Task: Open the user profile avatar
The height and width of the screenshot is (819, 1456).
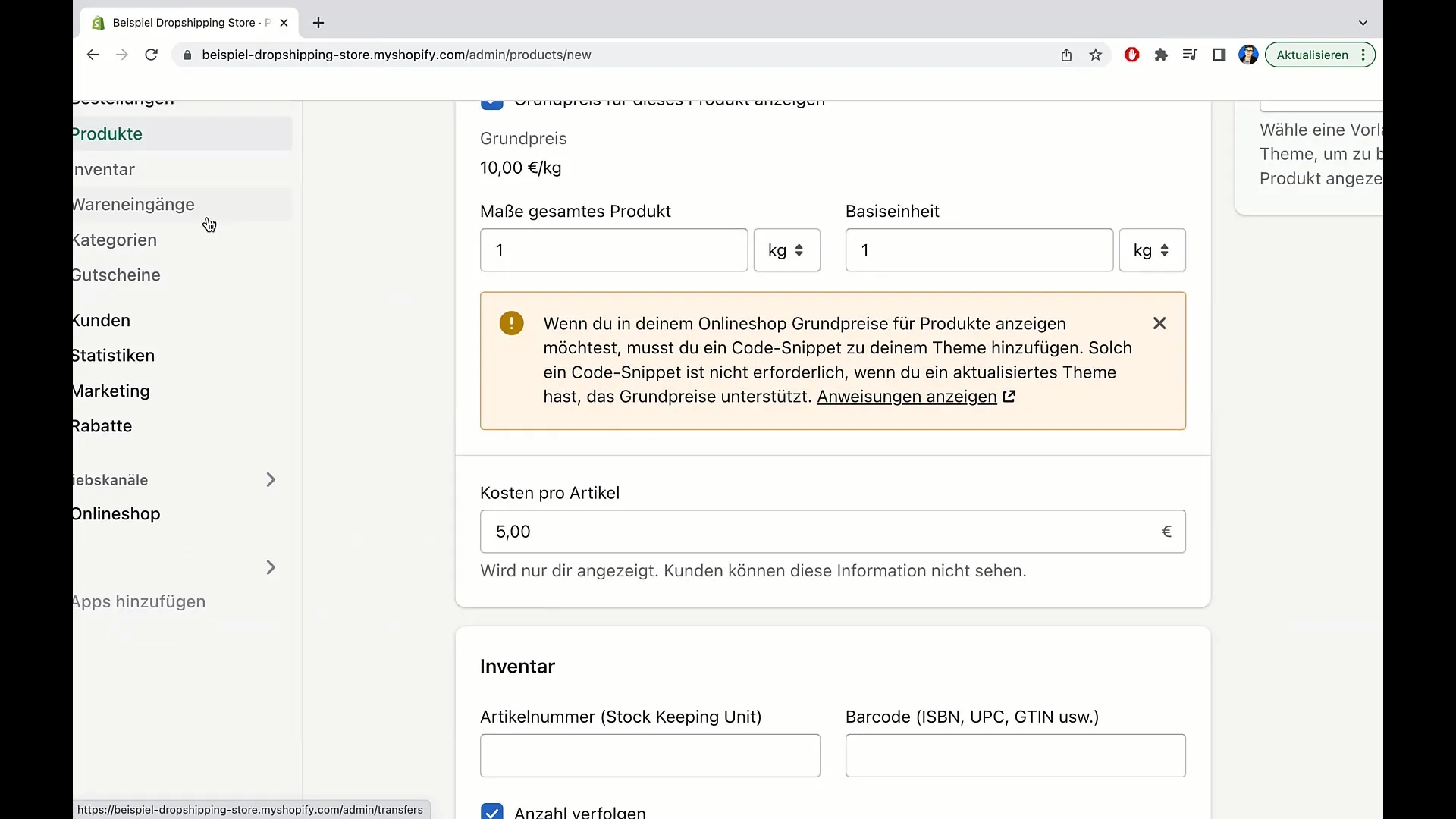Action: tap(1248, 55)
